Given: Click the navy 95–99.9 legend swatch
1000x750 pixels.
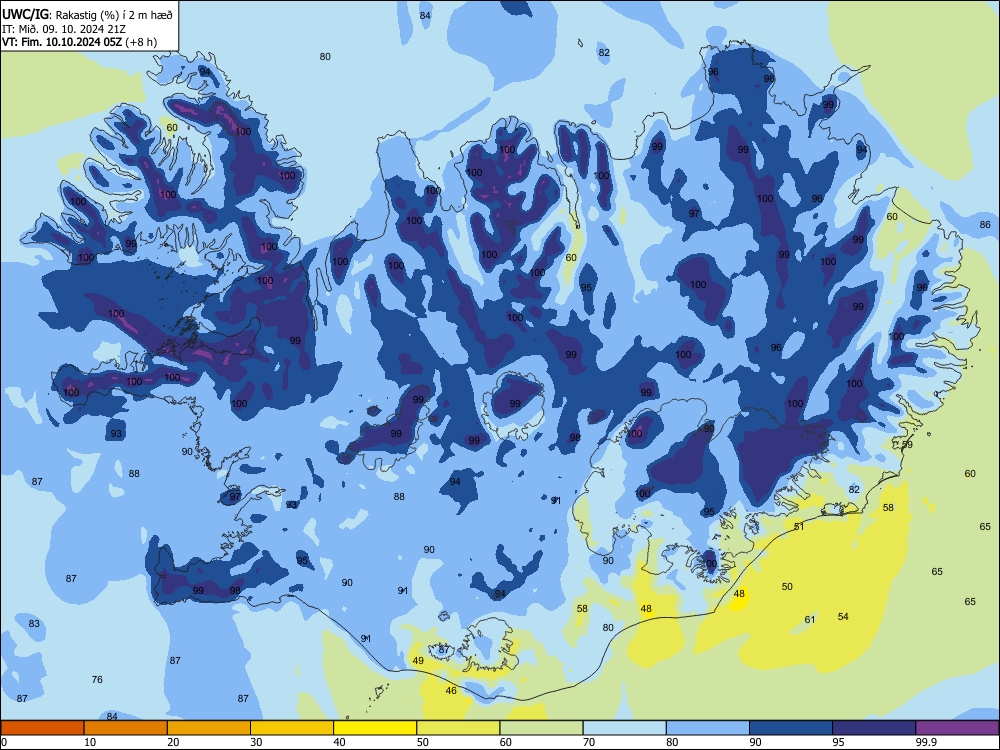Looking at the screenshot, I should (x=874, y=728).
